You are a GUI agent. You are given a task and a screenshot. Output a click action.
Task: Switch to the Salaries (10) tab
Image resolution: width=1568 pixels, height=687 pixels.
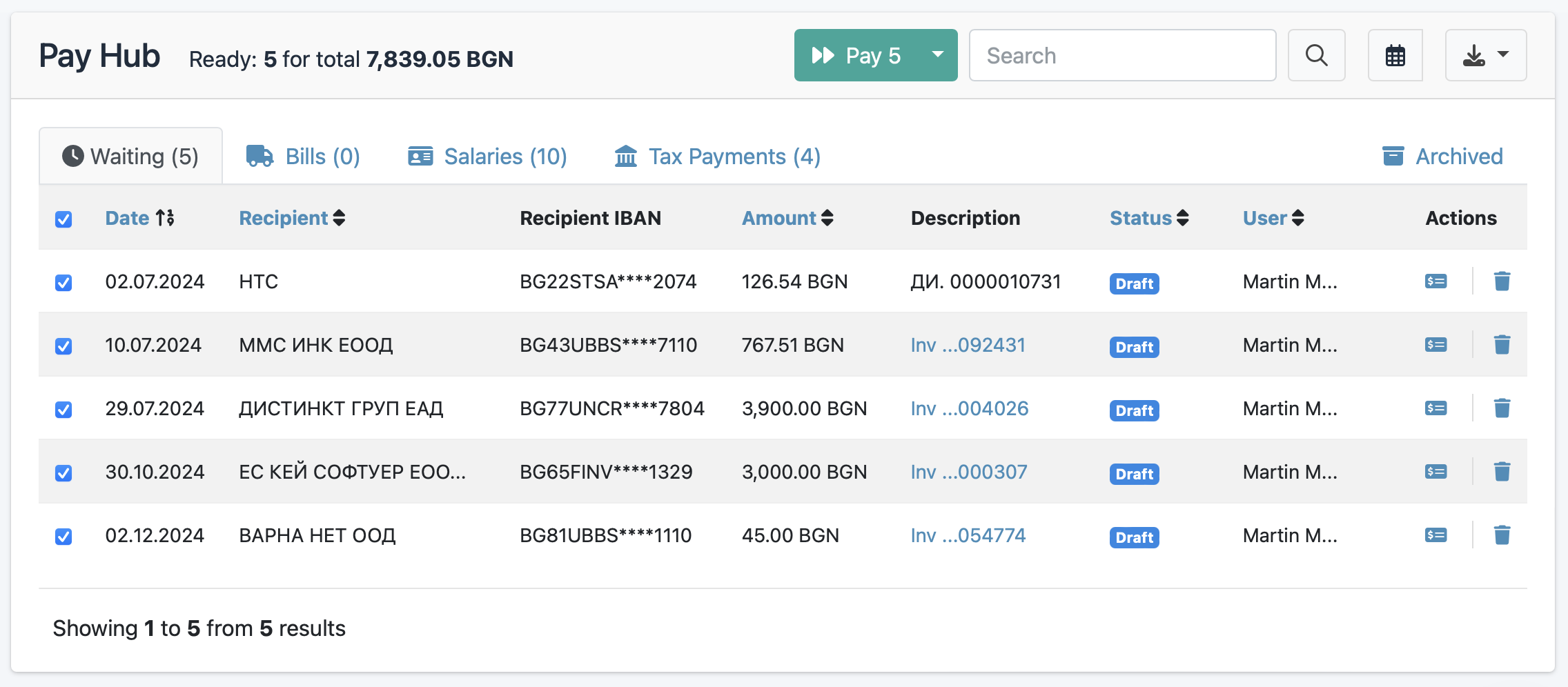(487, 157)
